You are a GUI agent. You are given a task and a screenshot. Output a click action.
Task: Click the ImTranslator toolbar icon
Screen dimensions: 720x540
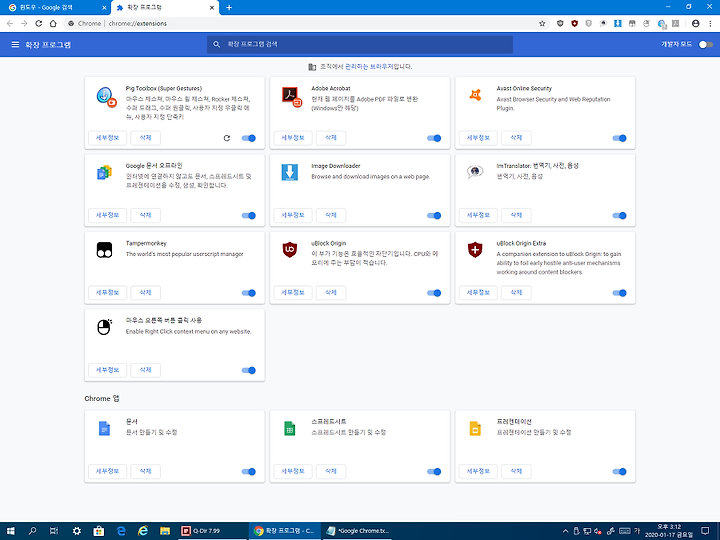(603, 23)
